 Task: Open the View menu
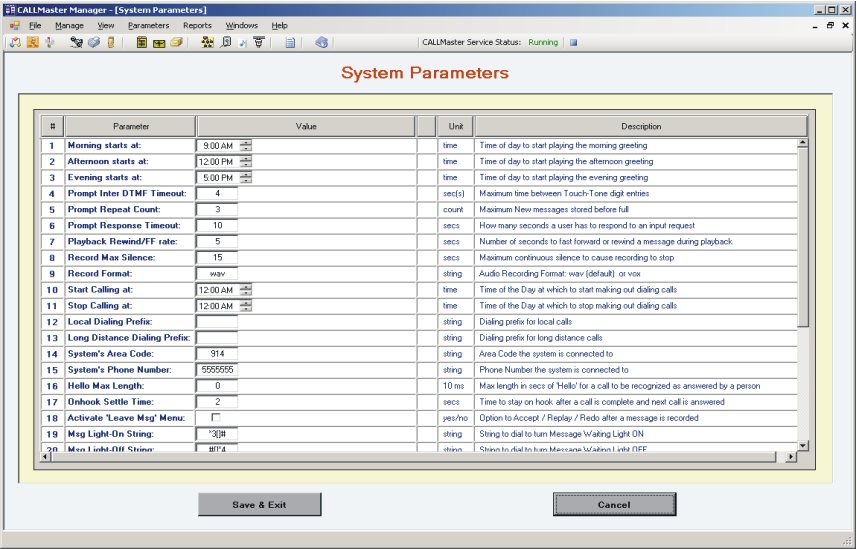(x=105, y=26)
